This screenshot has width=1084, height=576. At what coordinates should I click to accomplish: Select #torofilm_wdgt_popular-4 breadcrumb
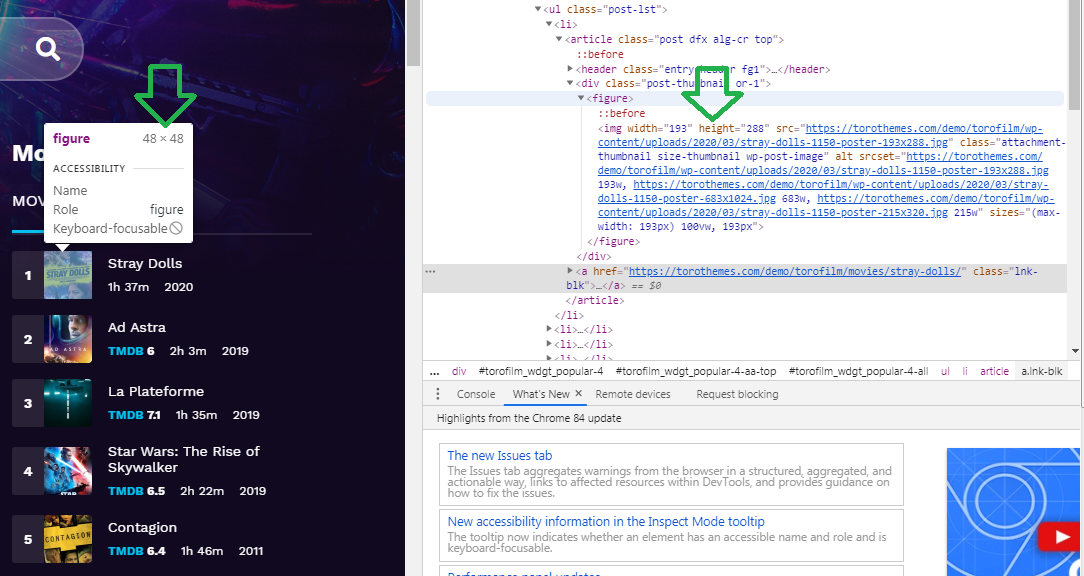[x=541, y=371]
